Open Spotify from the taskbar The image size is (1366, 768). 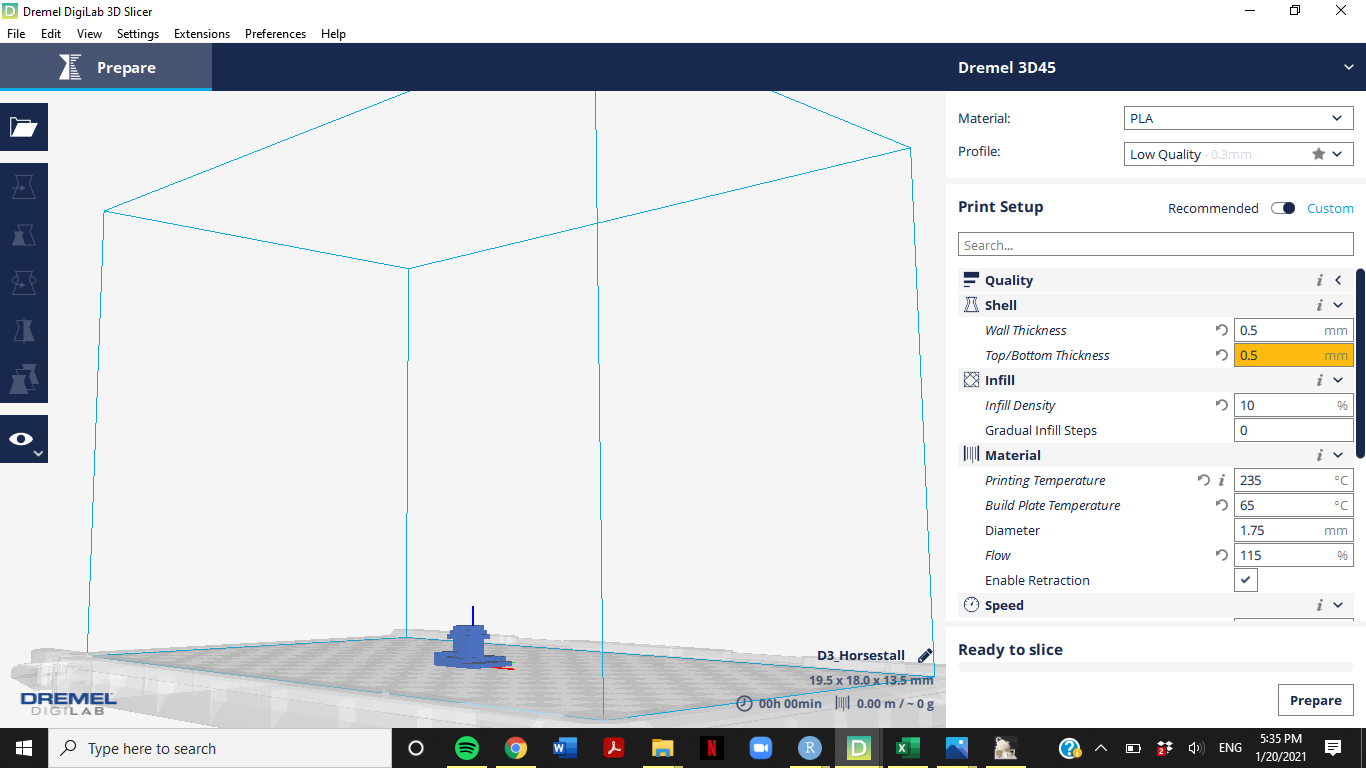click(466, 748)
